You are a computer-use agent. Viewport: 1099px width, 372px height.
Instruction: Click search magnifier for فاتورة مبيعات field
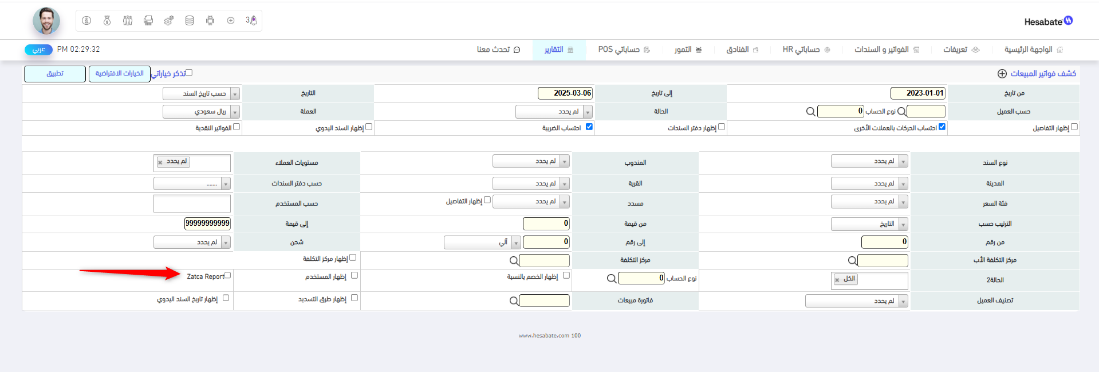pos(515,300)
